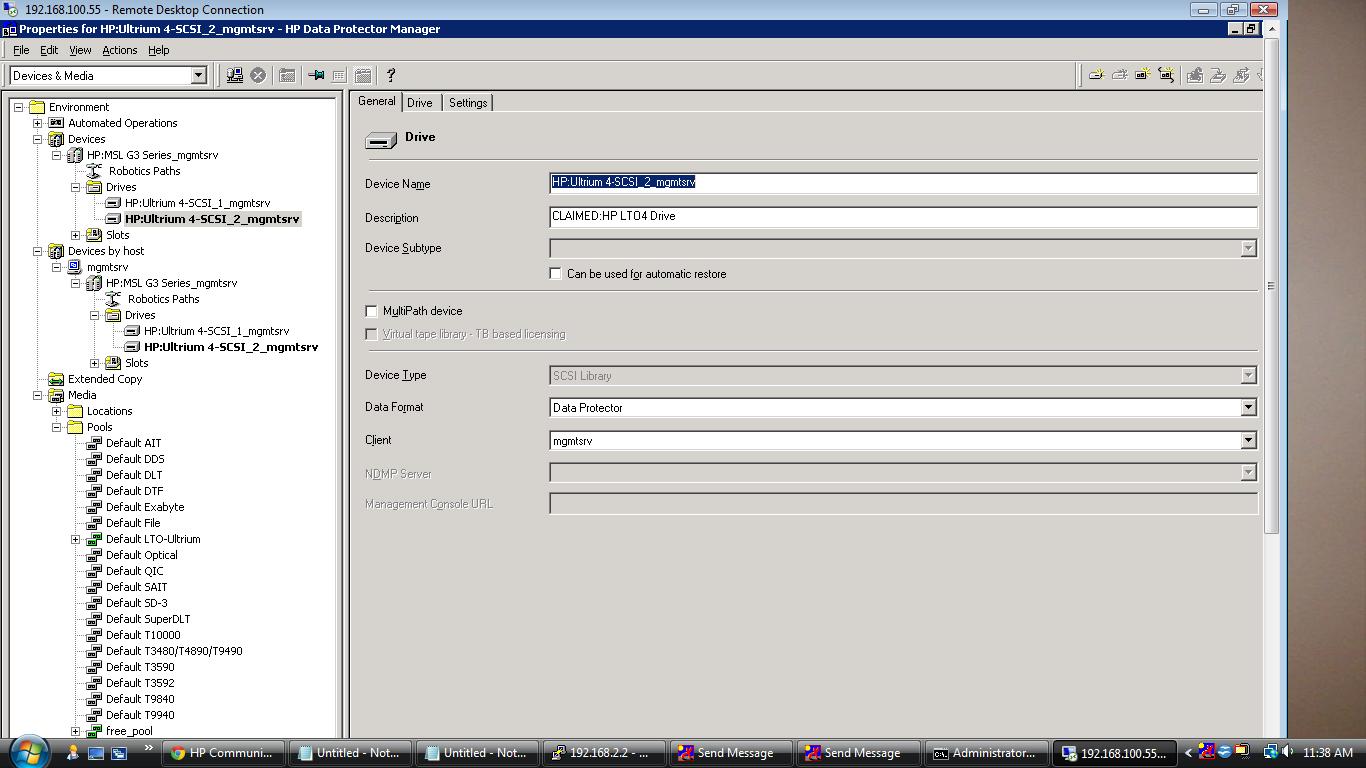Open first Send Message taskbar item
Viewport: 1366px width, 768px height.
point(731,753)
